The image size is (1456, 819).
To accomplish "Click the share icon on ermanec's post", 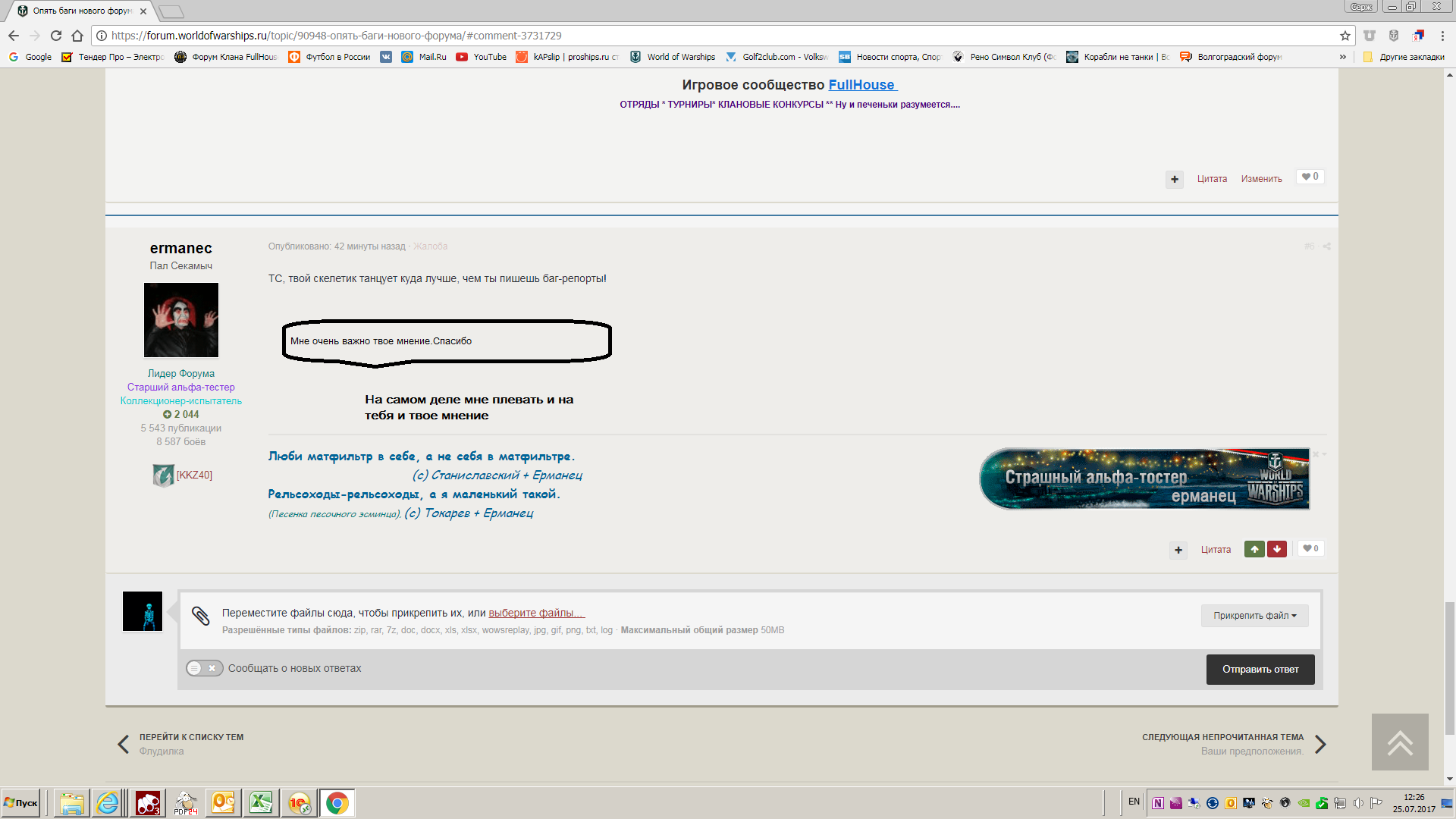I will pyautogui.click(x=1326, y=246).
